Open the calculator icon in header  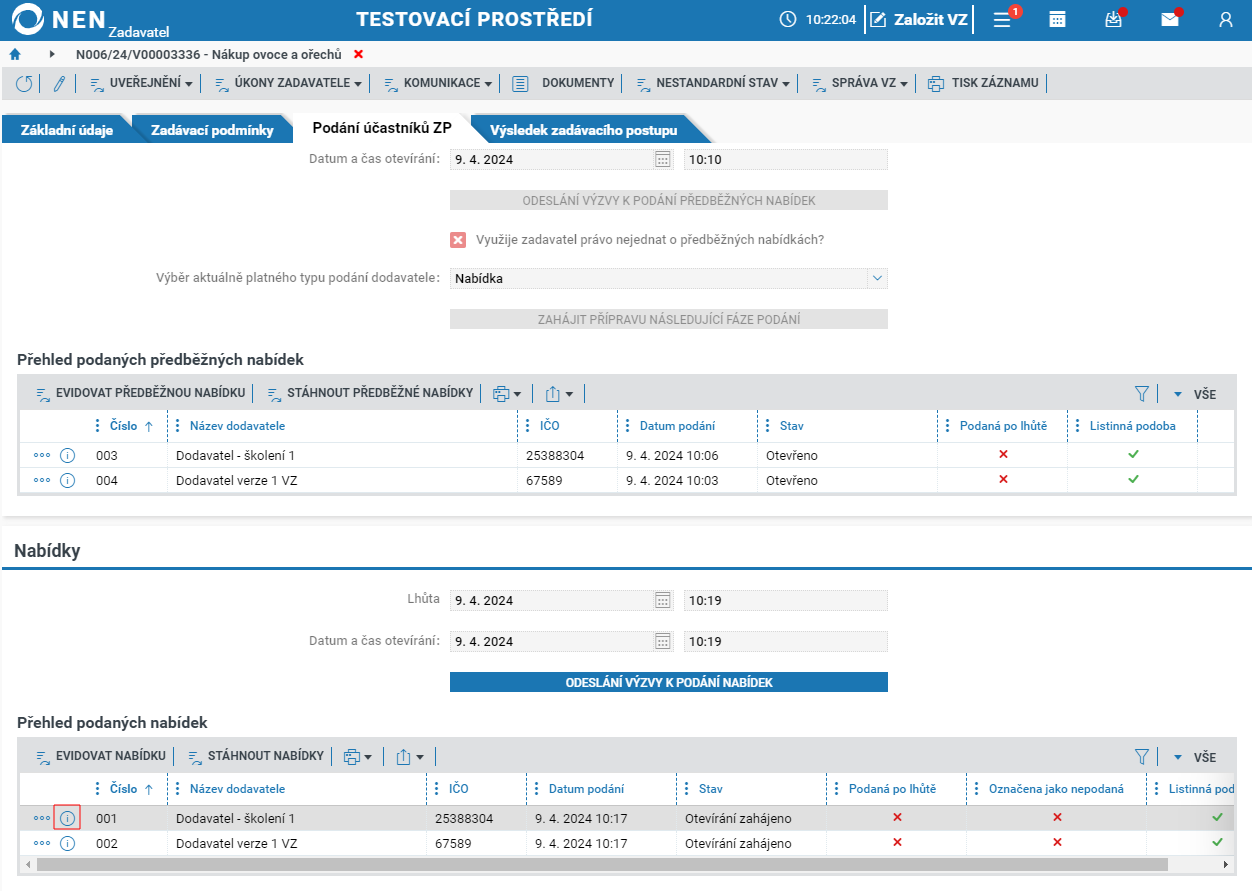(x=1057, y=19)
